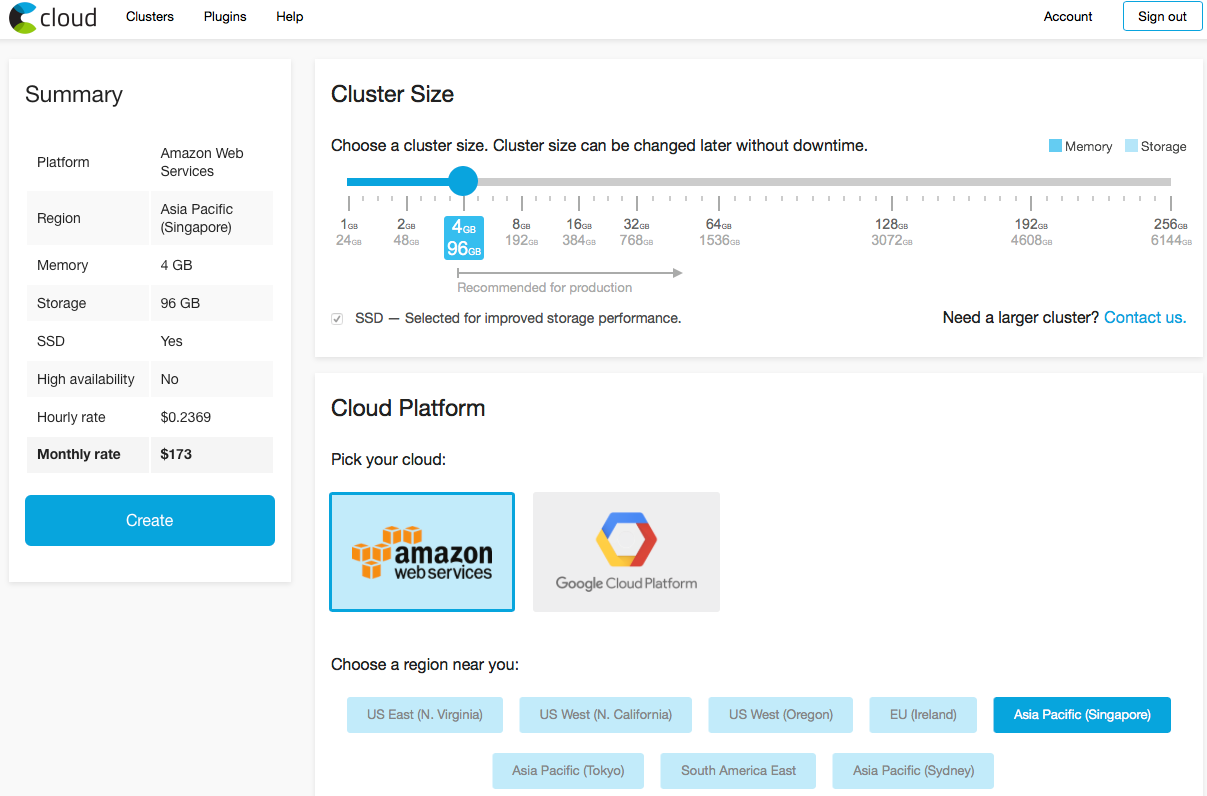
Task: Click the Region 'Asia Pacific (Singapore)' summary value
Action: pyautogui.click(x=197, y=218)
